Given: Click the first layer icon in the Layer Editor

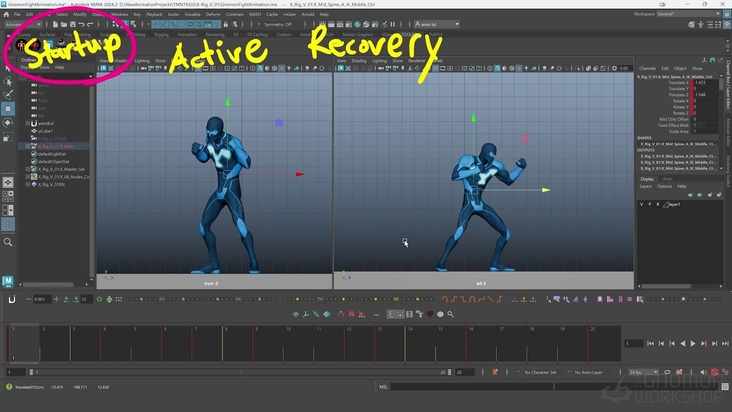Looking at the screenshot, I should point(691,195).
